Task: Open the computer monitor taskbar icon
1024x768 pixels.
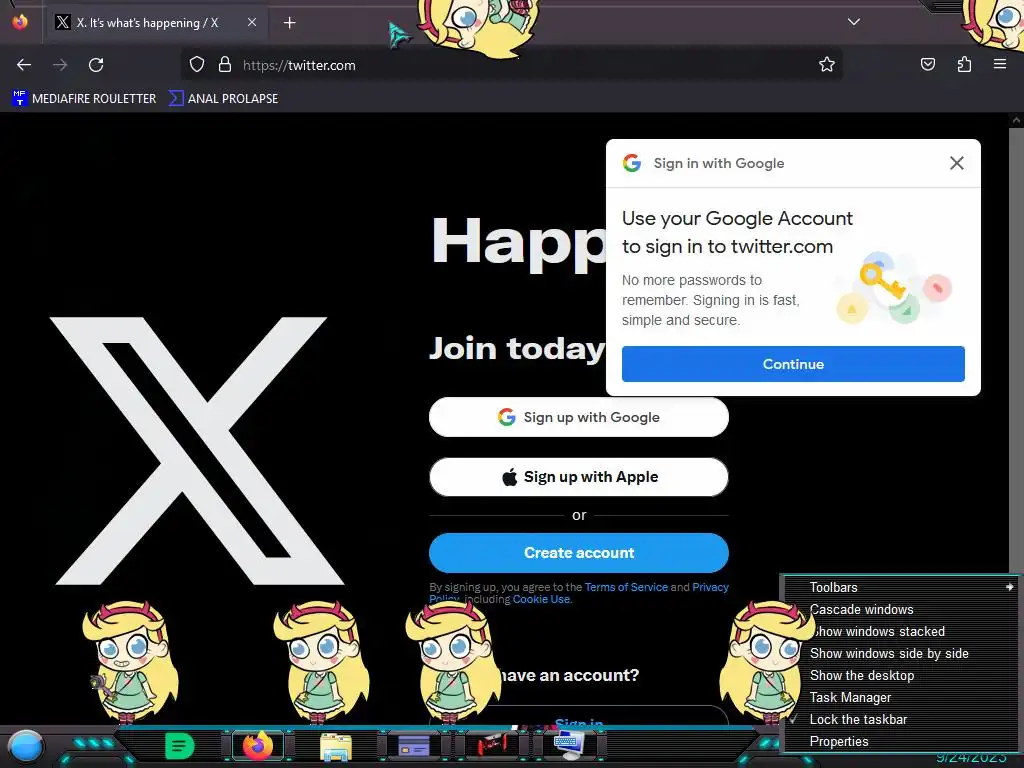Action: pyautogui.click(x=569, y=744)
